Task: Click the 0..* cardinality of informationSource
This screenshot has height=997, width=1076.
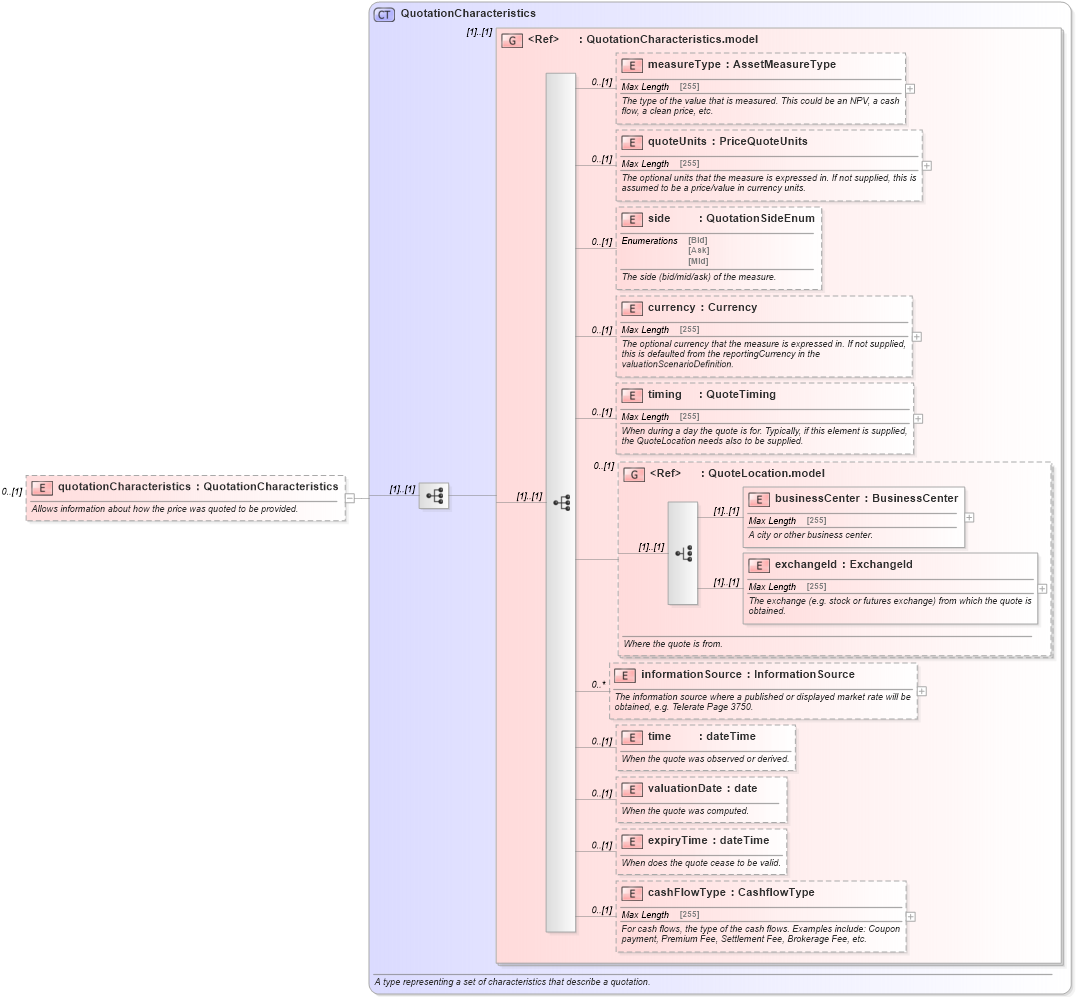Action: click(599, 685)
